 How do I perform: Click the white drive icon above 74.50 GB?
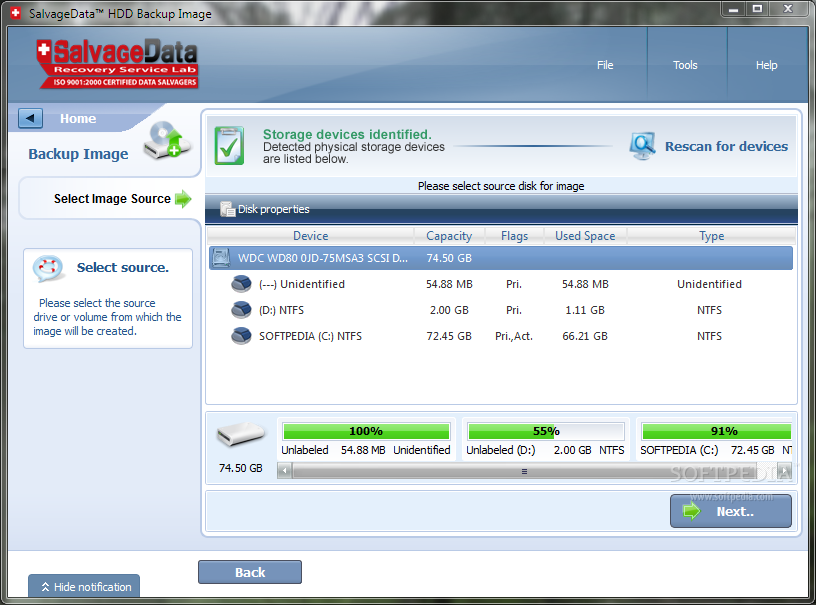point(241,434)
